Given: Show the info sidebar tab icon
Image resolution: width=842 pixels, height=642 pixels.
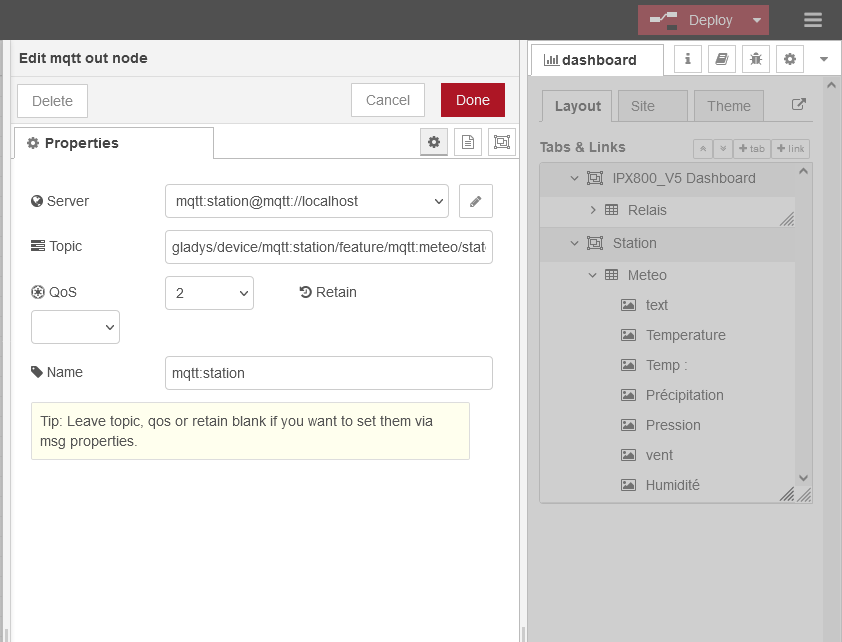Looking at the screenshot, I should click(687, 59).
